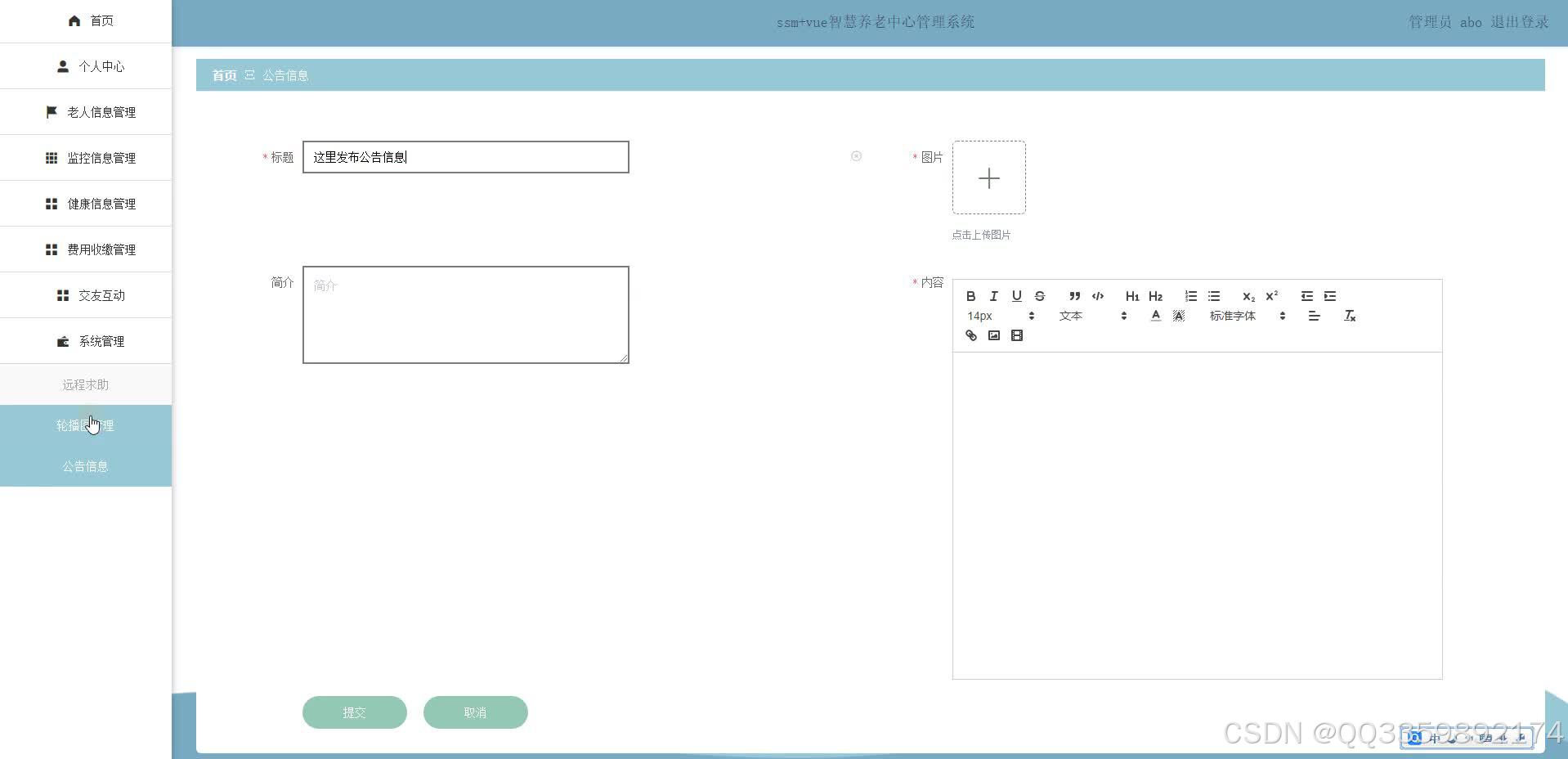
Task: Insert an image in the editor
Action: tap(993, 335)
